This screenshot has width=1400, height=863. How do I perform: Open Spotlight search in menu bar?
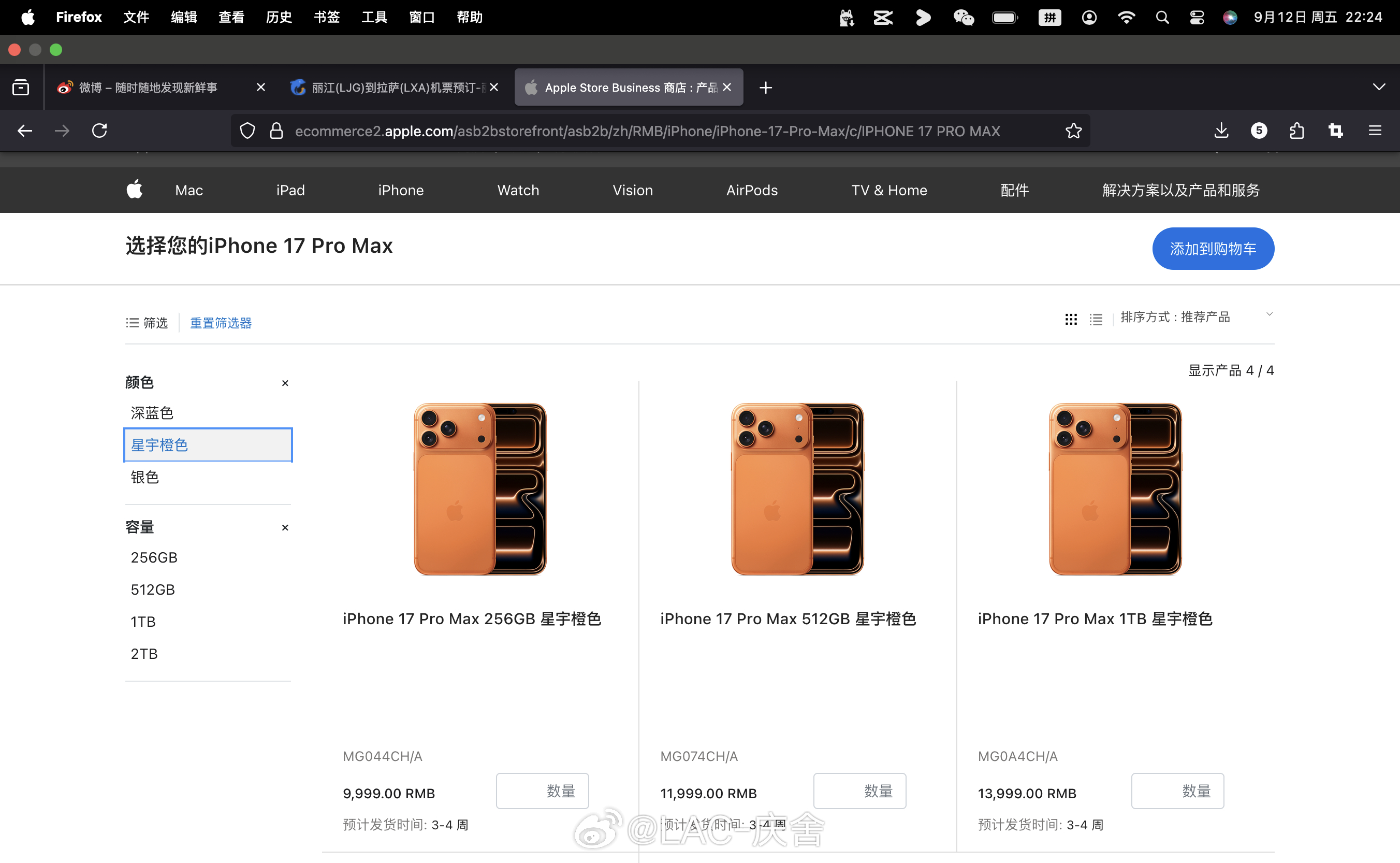[x=1162, y=17]
